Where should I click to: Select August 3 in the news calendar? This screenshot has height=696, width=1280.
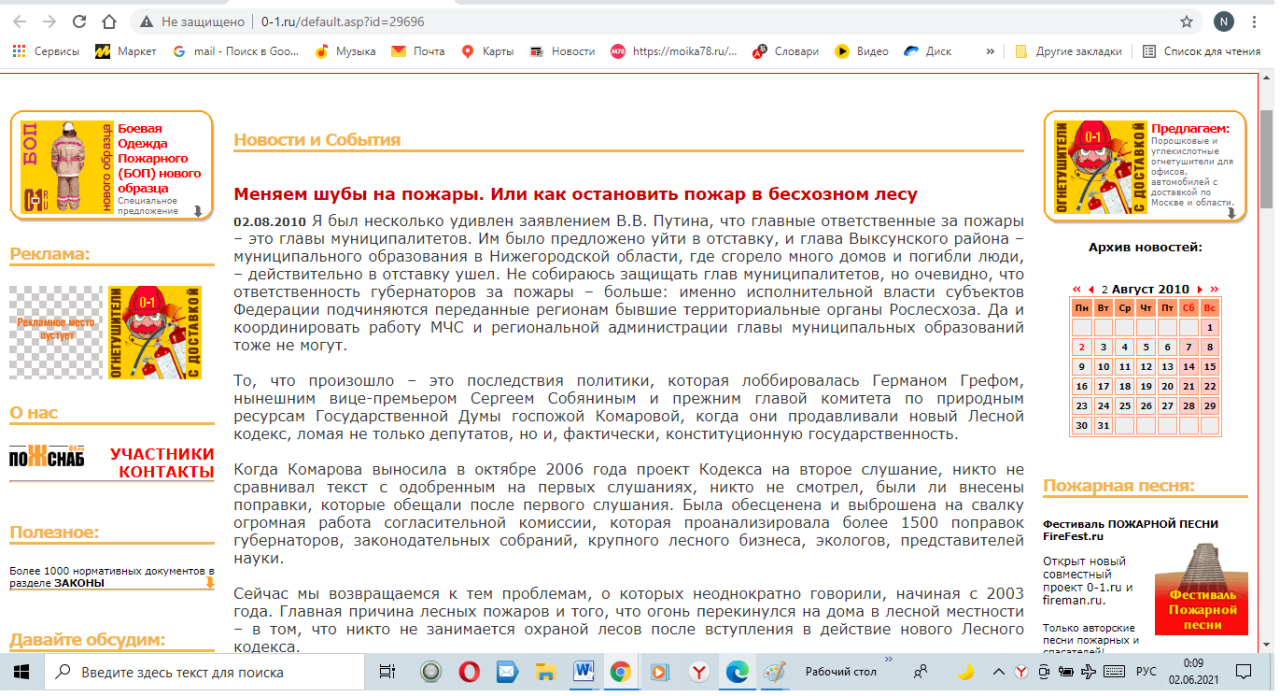point(1101,347)
